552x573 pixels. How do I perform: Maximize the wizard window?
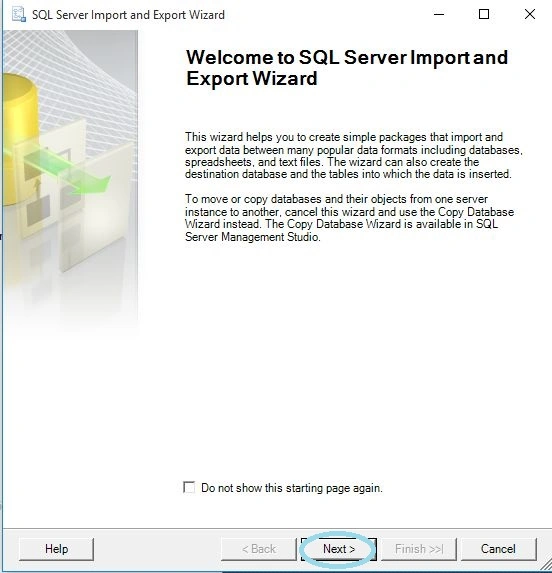tap(484, 14)
